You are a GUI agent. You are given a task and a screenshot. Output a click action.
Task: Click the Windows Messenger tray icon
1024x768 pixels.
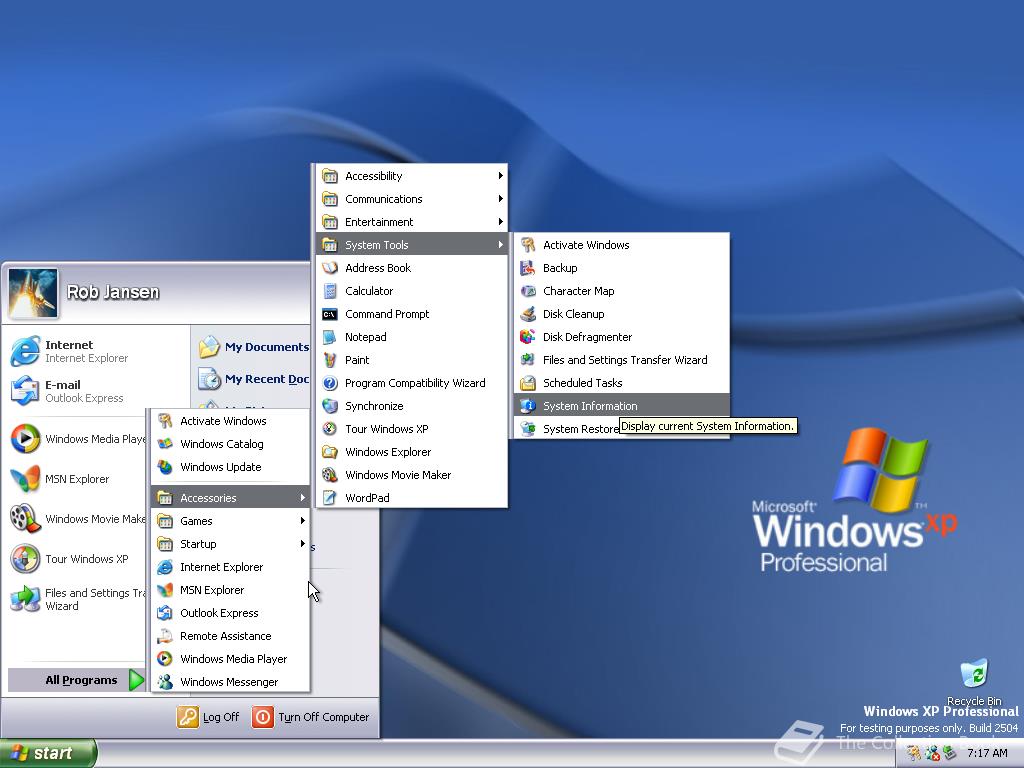click(932, 753)
